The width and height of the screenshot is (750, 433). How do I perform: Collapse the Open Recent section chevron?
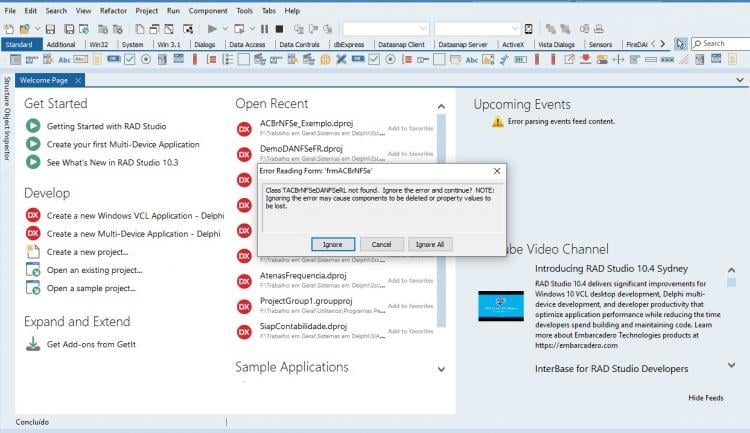(x=441, y=106)
